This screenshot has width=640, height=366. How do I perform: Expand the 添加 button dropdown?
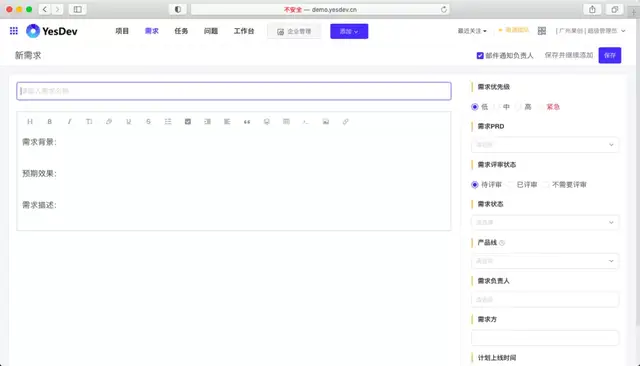(349, 31)
